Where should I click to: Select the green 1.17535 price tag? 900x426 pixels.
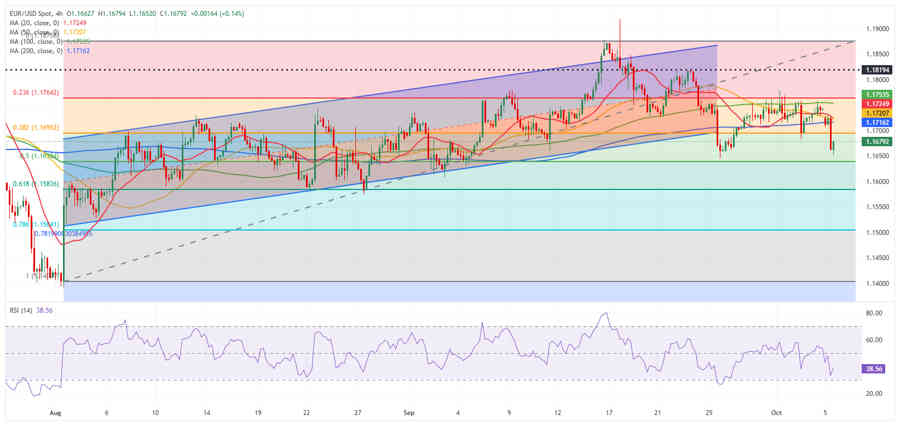tap(876, 94)
